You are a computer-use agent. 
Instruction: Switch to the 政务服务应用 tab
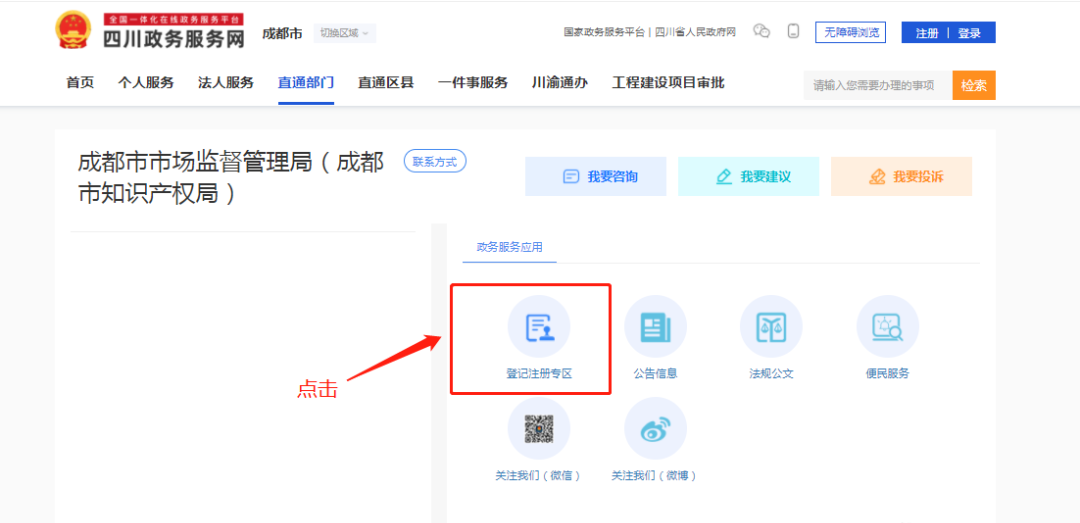(509, 247)
